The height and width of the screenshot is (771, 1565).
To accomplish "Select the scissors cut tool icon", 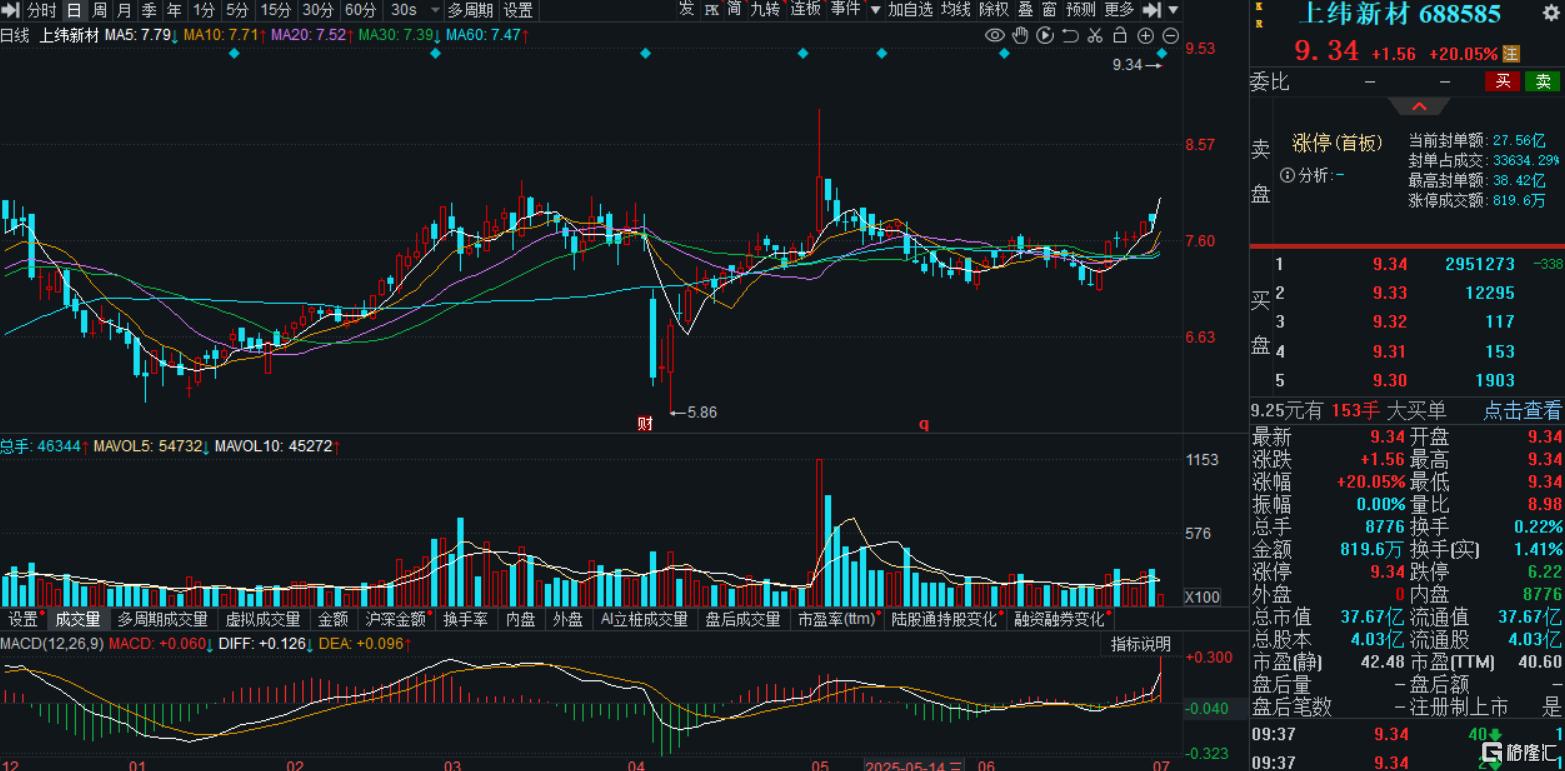I will [x=1095, y=36].
